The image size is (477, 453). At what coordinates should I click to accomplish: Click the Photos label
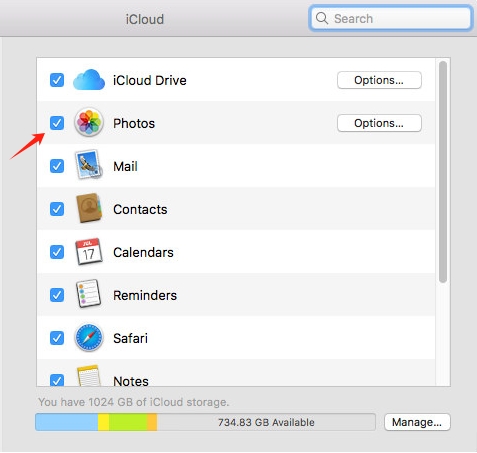pyautogui.click(x=134, y=124)
